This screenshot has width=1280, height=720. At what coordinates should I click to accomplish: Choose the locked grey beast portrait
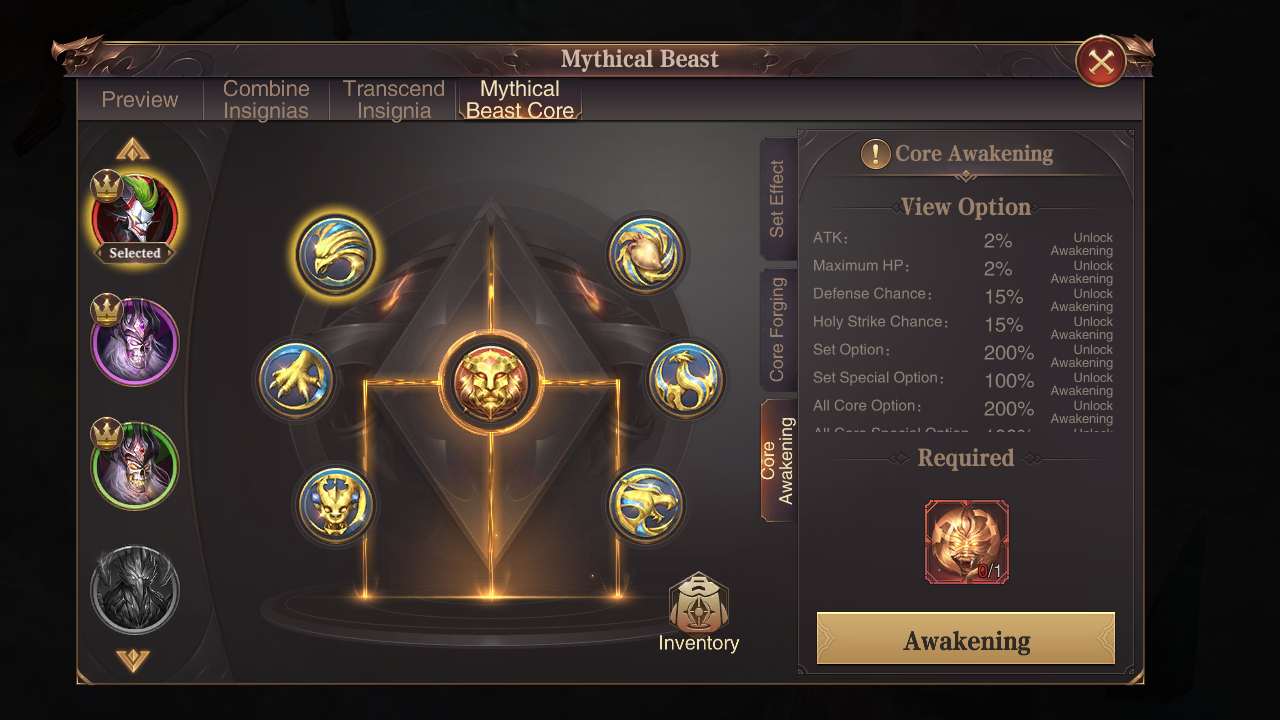pyautogui.click(x=135, y=590)
